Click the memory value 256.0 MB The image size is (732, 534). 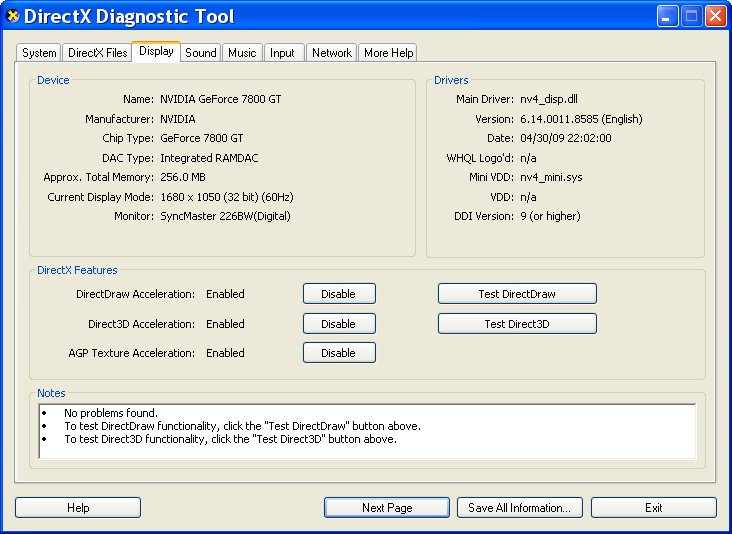click(x=183, y=177)
